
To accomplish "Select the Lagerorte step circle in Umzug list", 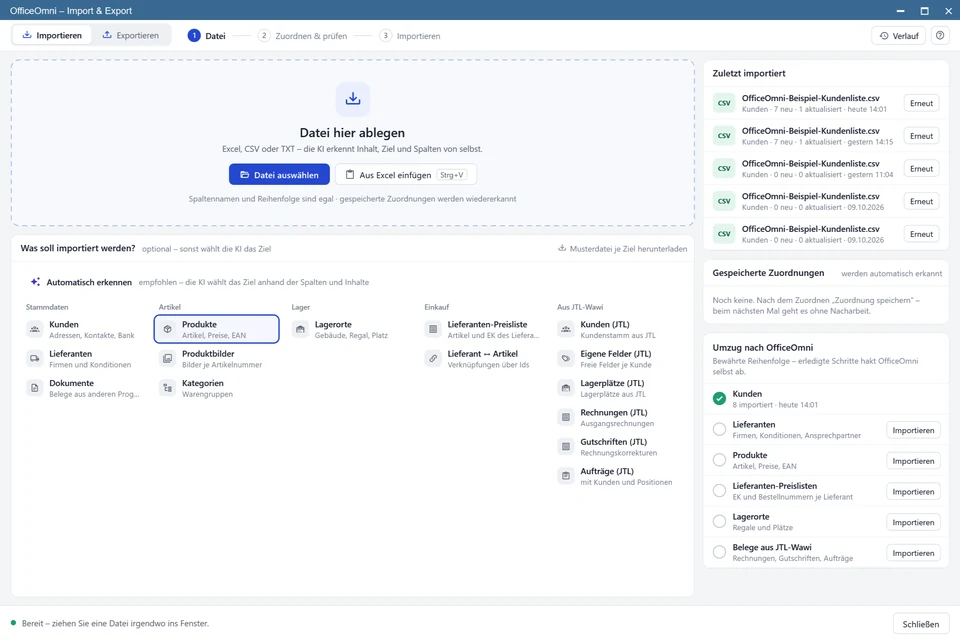I will point(719,521).
